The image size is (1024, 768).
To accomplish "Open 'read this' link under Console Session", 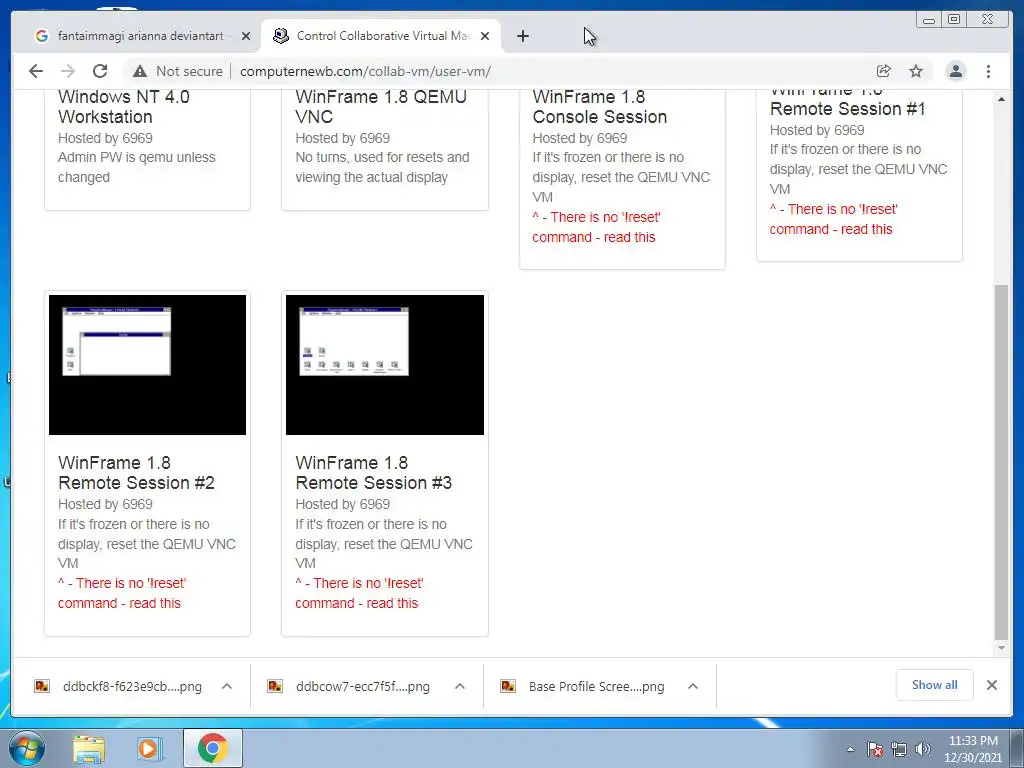I will coord(629,237).
